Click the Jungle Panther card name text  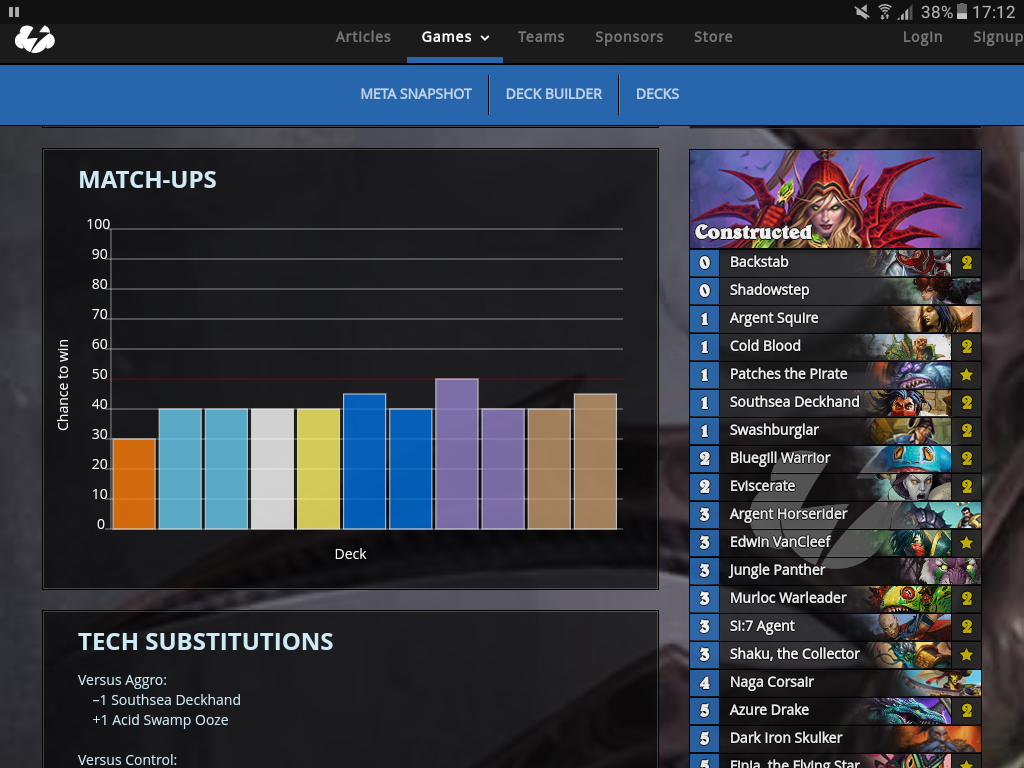(777, 570)
